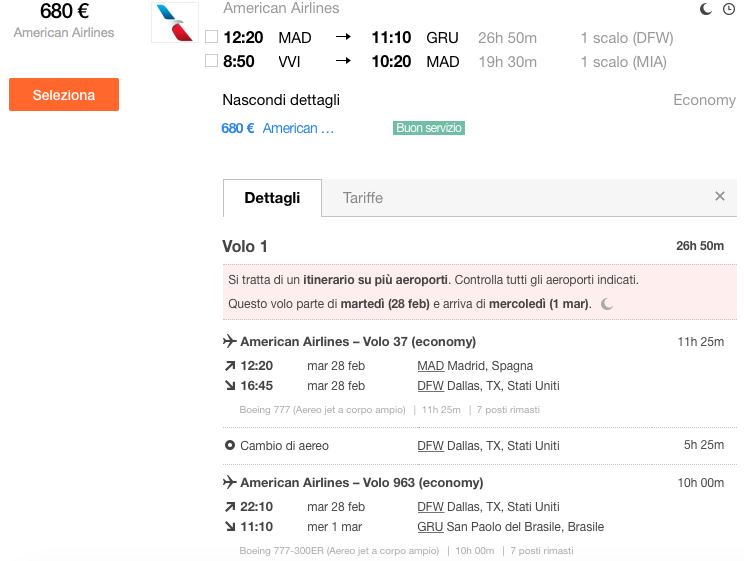Switch to the Tariffe tab
Image resolution: width=744 pixels, height=561 pixels.
(x=363, y=198)
